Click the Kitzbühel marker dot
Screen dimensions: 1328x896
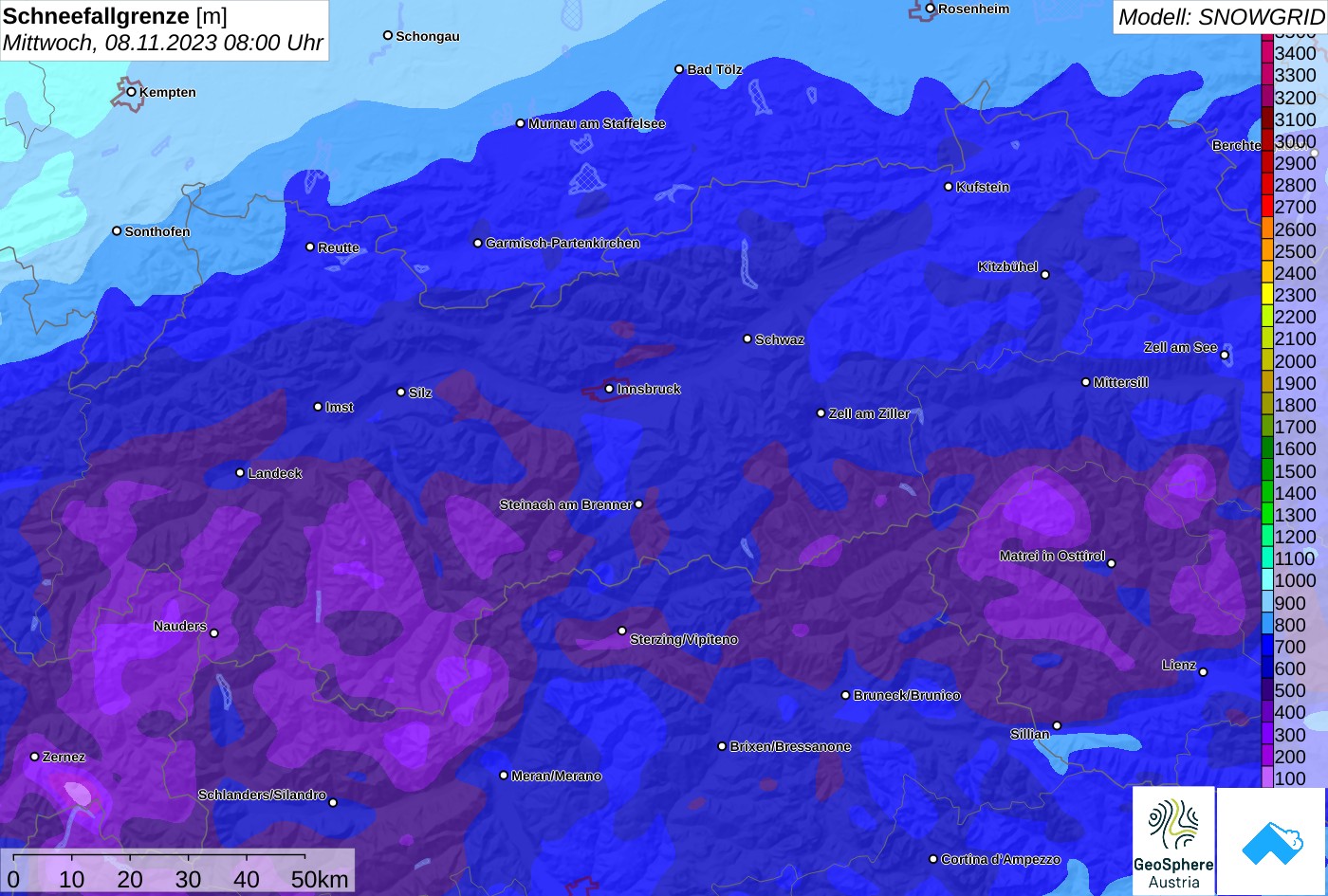1045,275
